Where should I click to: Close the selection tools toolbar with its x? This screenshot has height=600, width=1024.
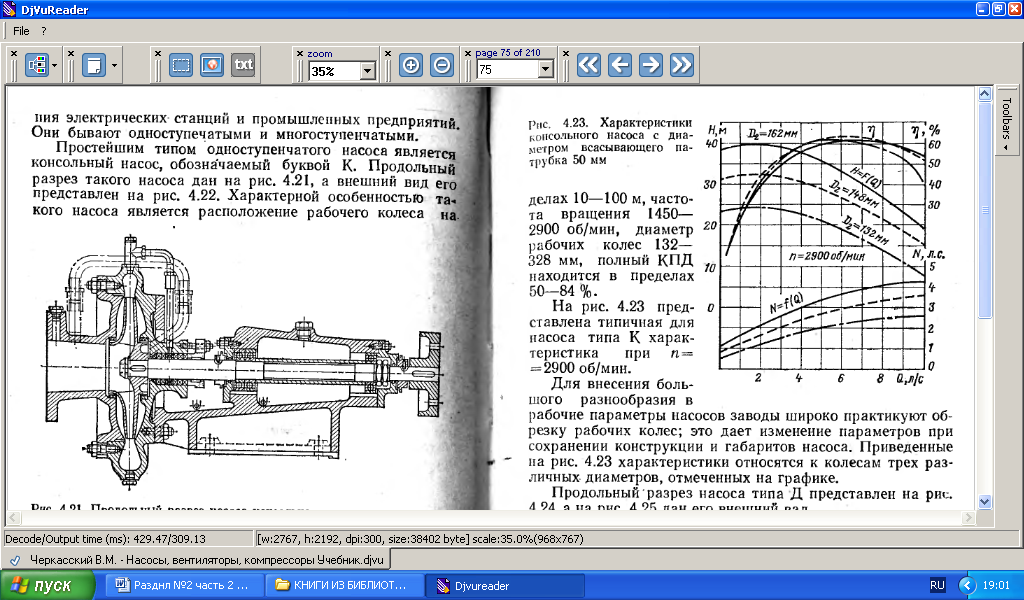[x=157, y=54]
